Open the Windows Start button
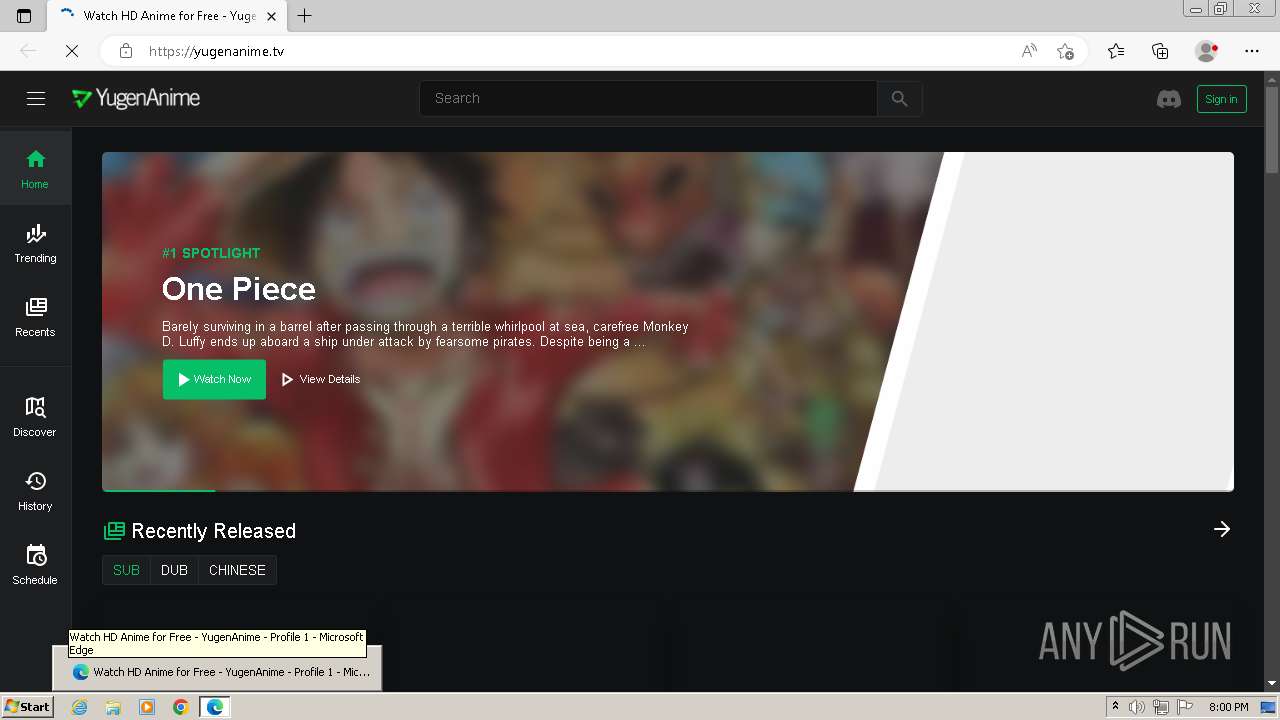This screenshot has height=720, width=1280. click(x=28, y=707)
